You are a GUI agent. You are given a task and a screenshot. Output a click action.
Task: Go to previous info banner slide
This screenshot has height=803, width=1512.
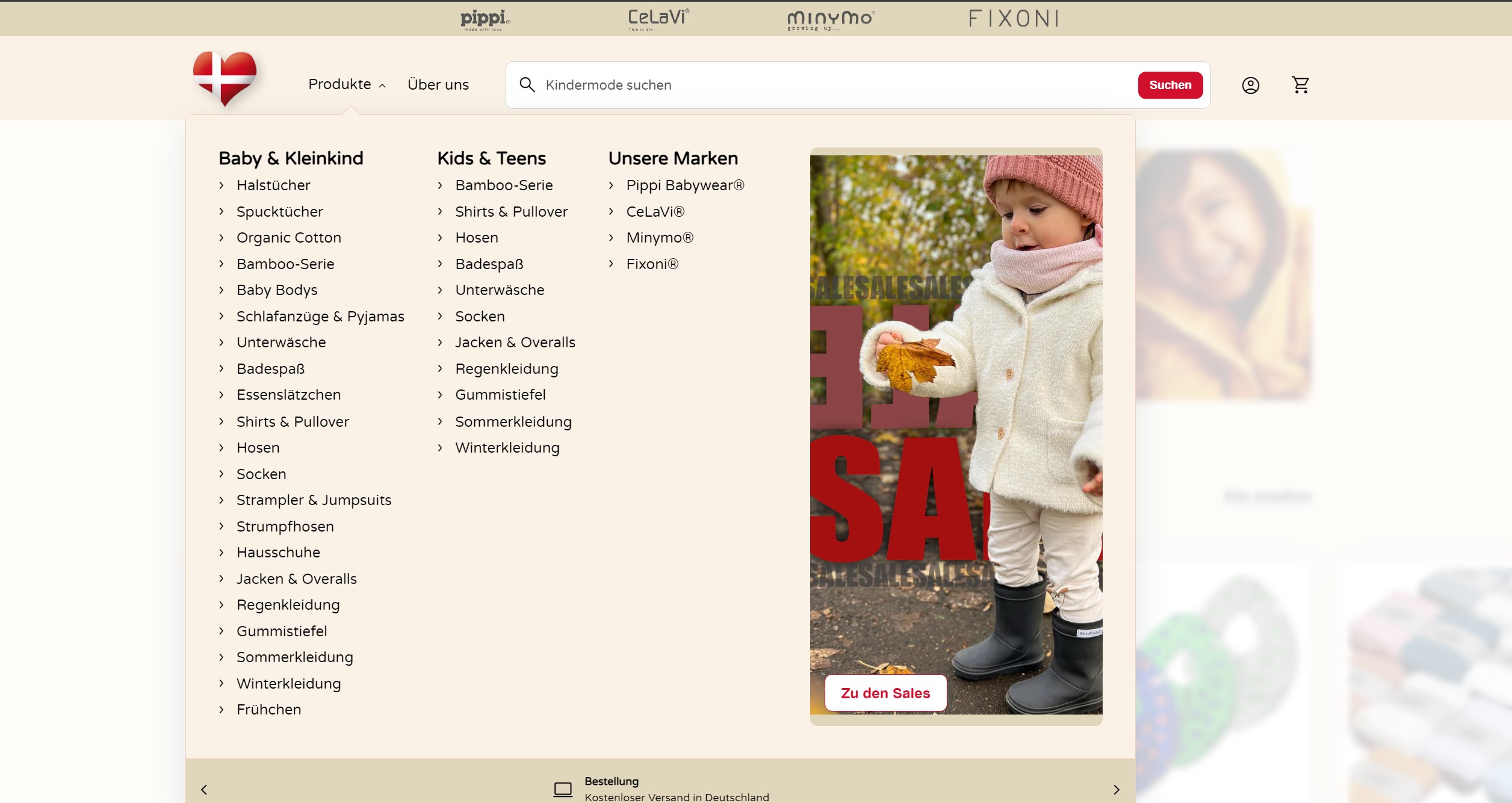click(204, 789)
